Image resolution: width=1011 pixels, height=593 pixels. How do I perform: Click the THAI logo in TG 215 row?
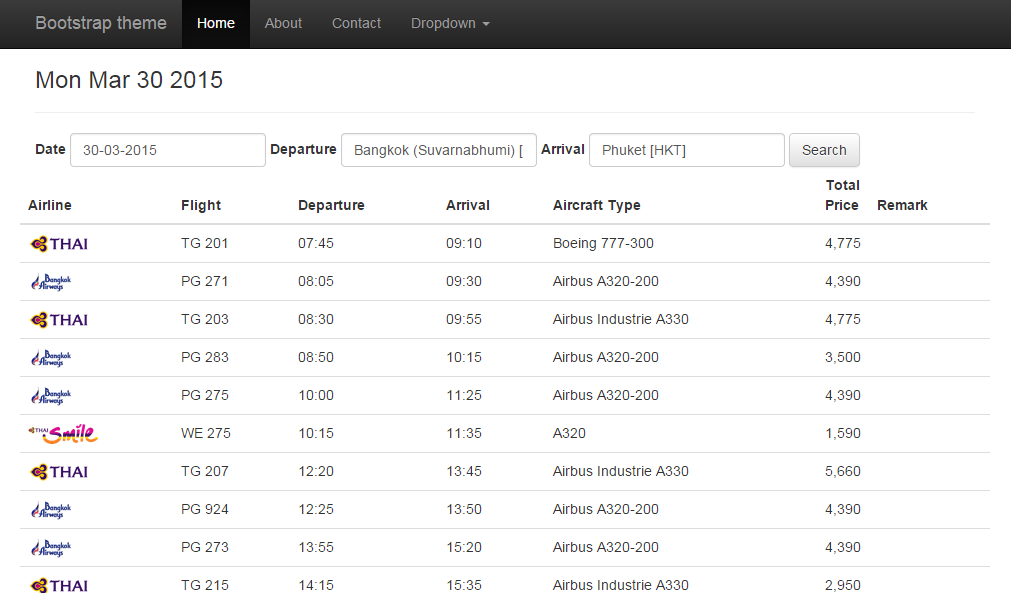(59, 585)
